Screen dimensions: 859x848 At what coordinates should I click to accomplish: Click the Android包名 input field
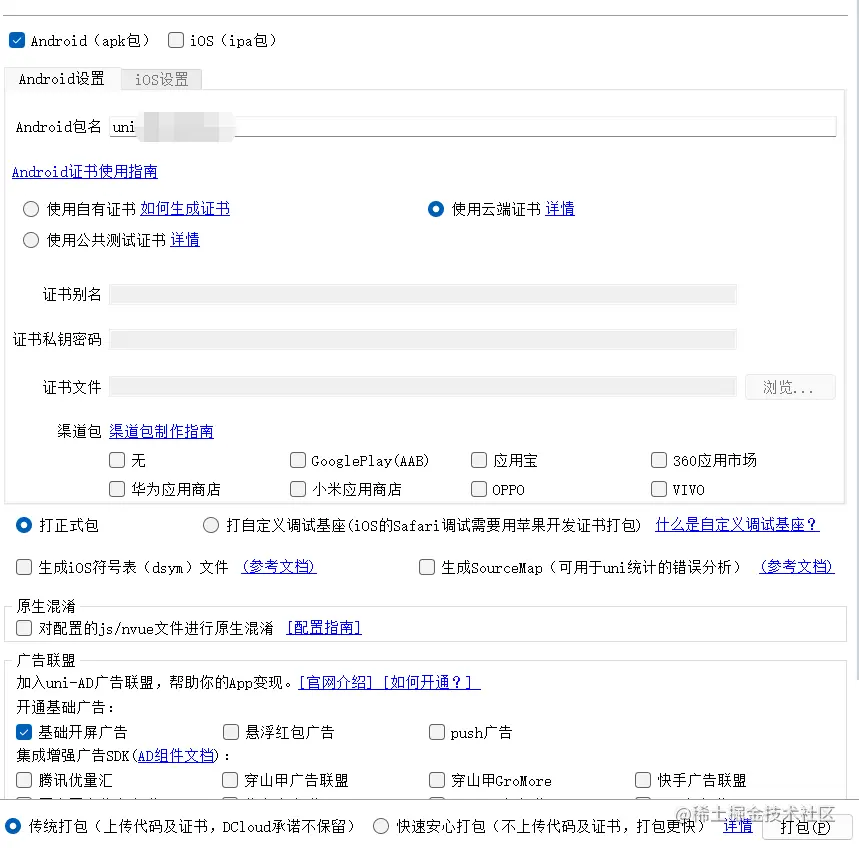point(473,127)
